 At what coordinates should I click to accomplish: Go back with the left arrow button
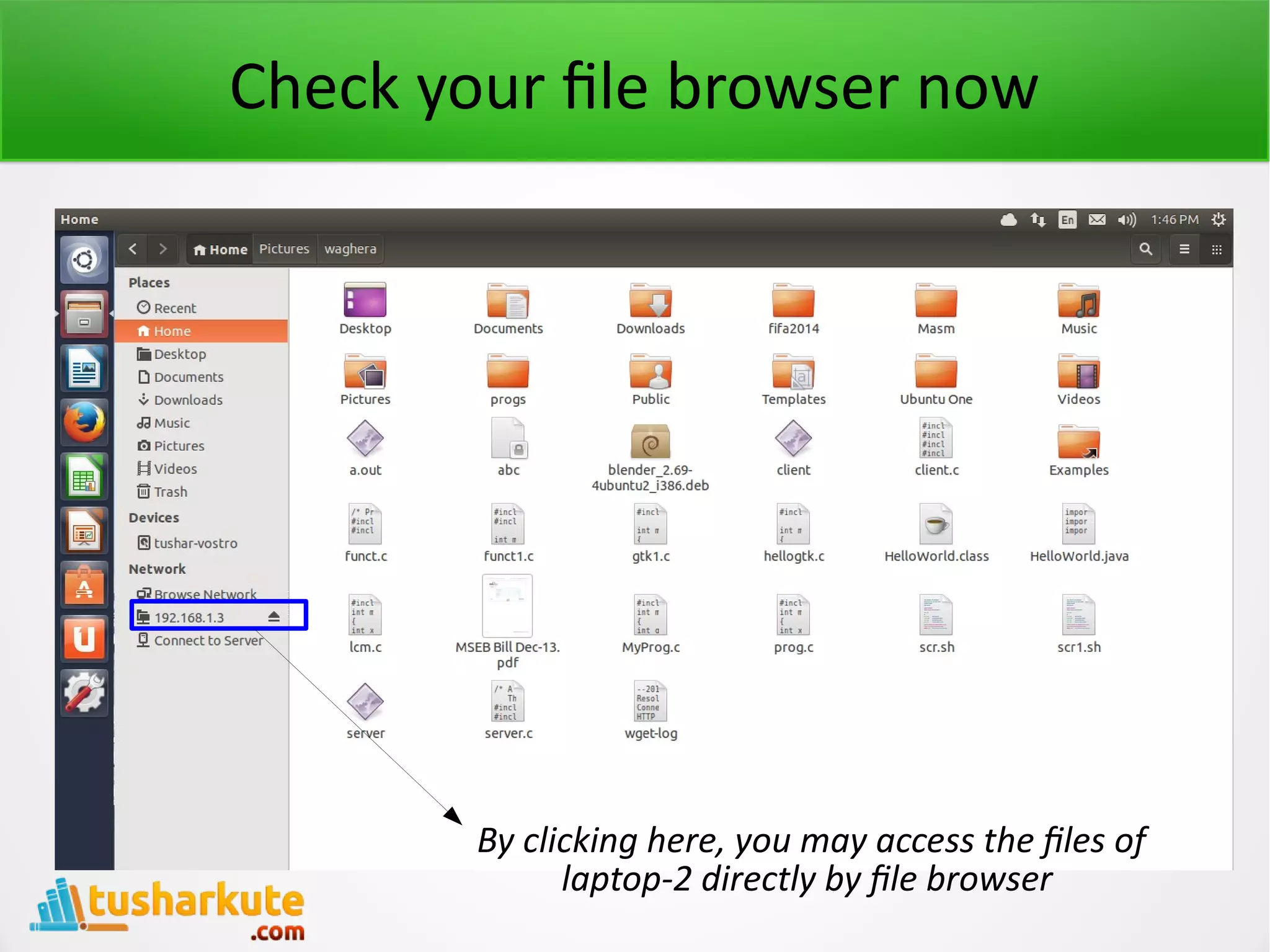coord(133,249)
